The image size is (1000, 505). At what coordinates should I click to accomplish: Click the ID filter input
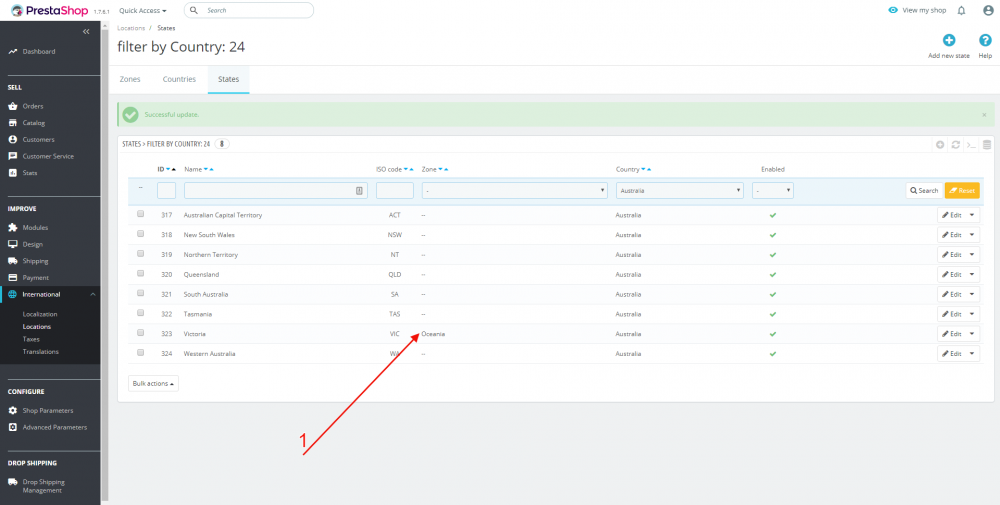click(x=166, y=191)
